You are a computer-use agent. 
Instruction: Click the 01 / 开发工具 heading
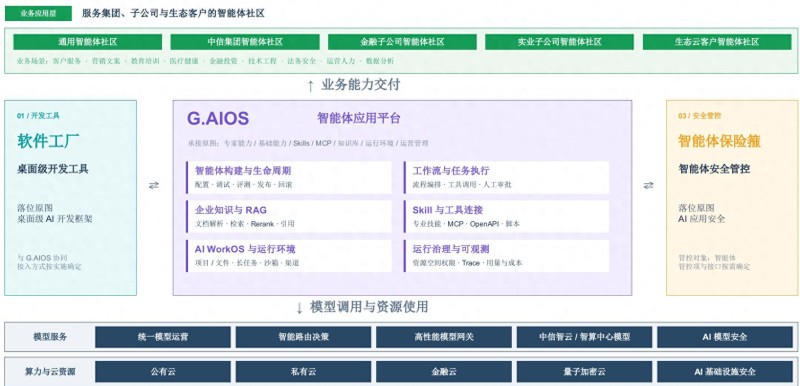click(x=38, y=116)
